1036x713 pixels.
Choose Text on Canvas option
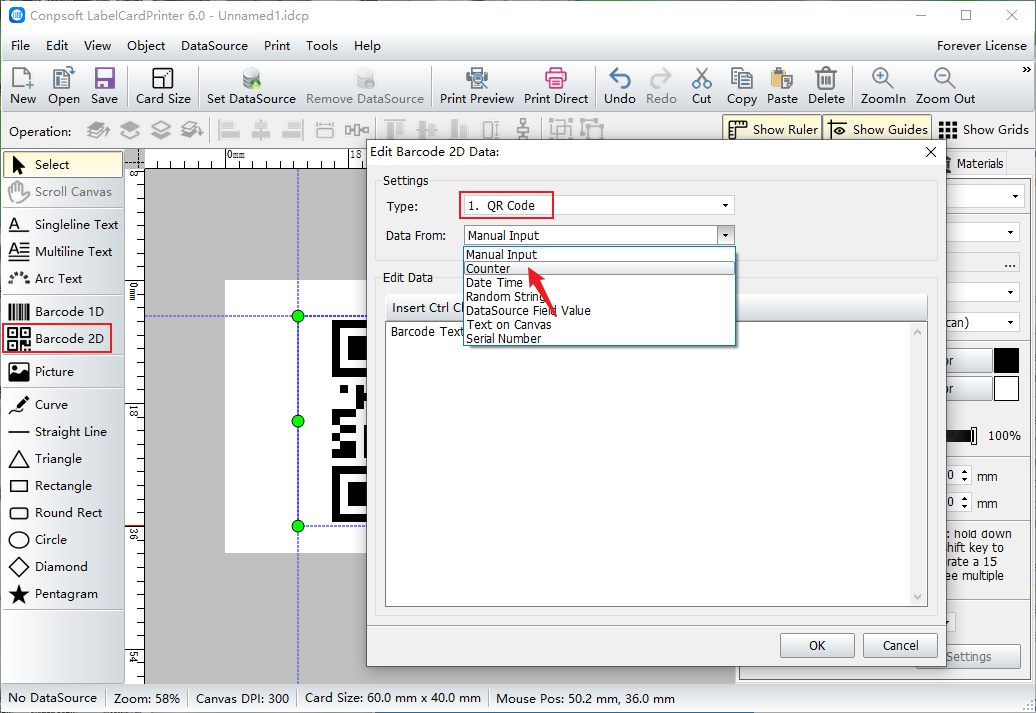point(600,324)
